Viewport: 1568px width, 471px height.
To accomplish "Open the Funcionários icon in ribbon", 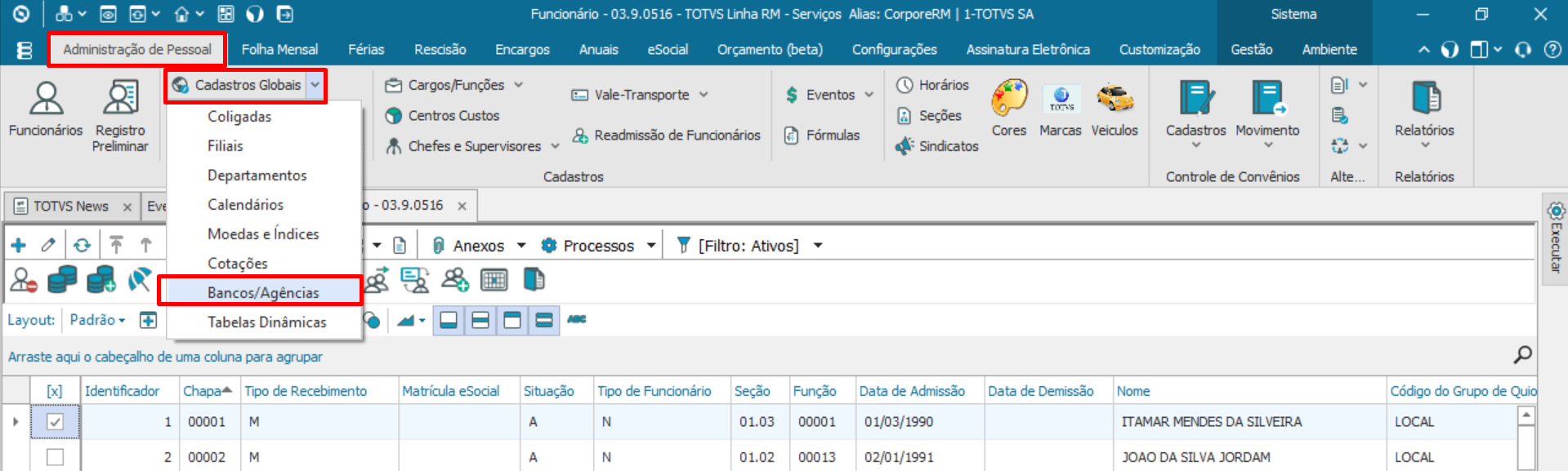I will click(x=46, y=109).
